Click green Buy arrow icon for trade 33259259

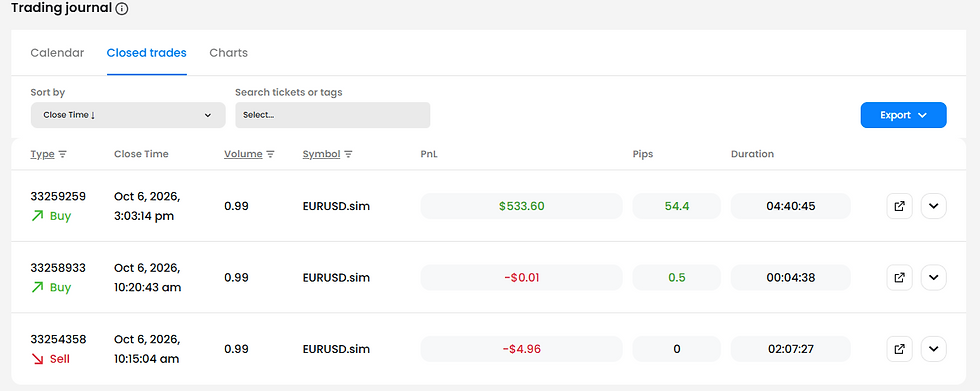click(38, 217)
